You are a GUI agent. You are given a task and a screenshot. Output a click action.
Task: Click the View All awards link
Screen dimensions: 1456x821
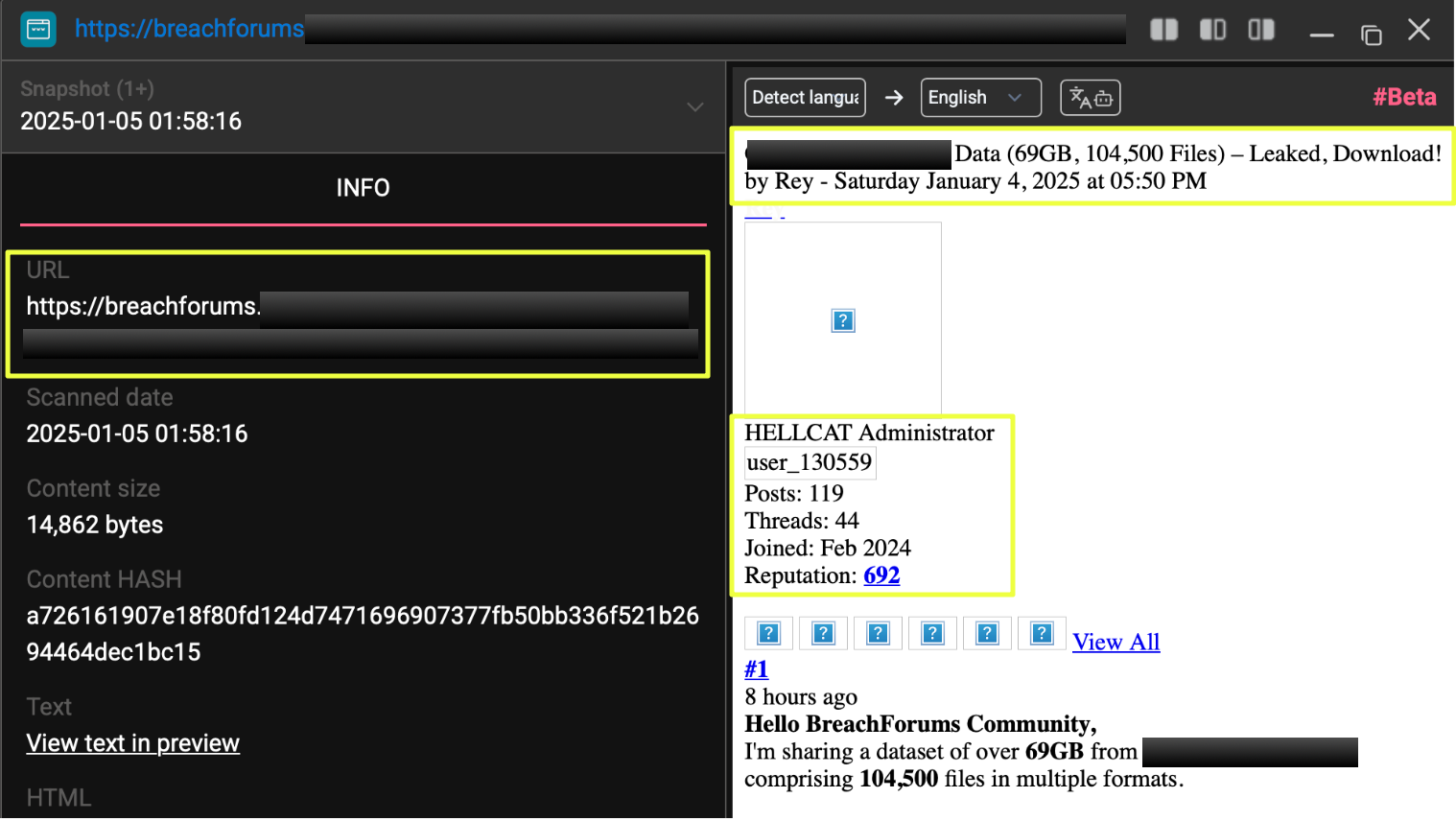(x=1115, y=642)
